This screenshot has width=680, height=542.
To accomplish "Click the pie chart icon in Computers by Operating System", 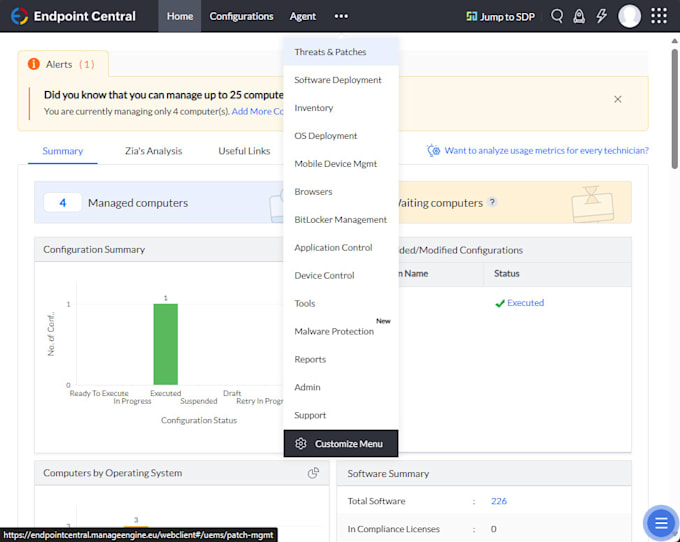I will 313,473.
